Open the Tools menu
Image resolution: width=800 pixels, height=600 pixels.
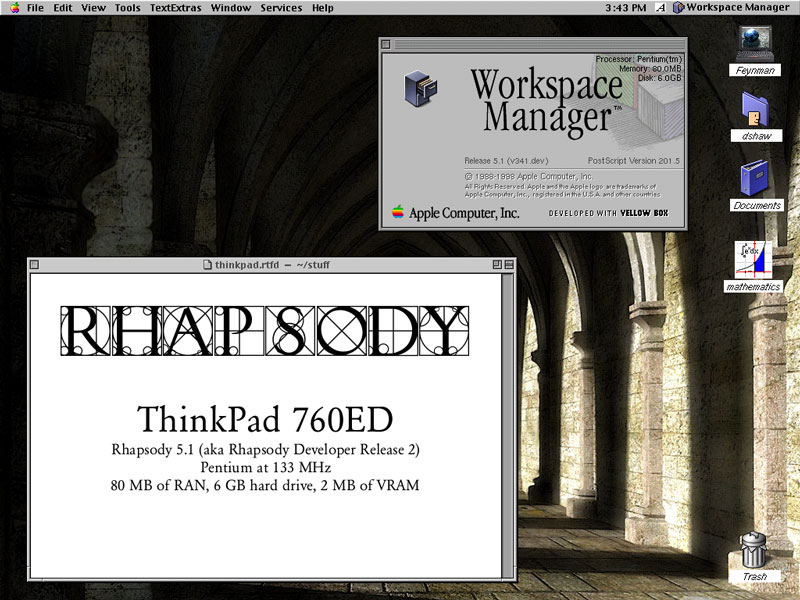[x=128, y=8]
